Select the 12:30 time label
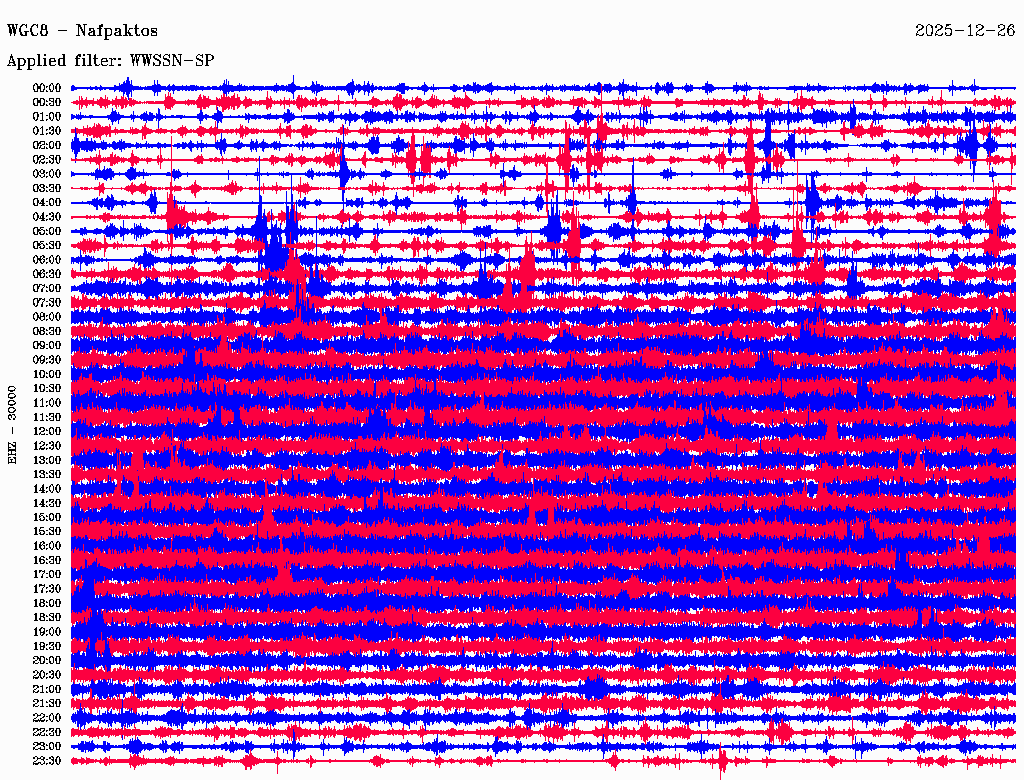 click(47, 446)
